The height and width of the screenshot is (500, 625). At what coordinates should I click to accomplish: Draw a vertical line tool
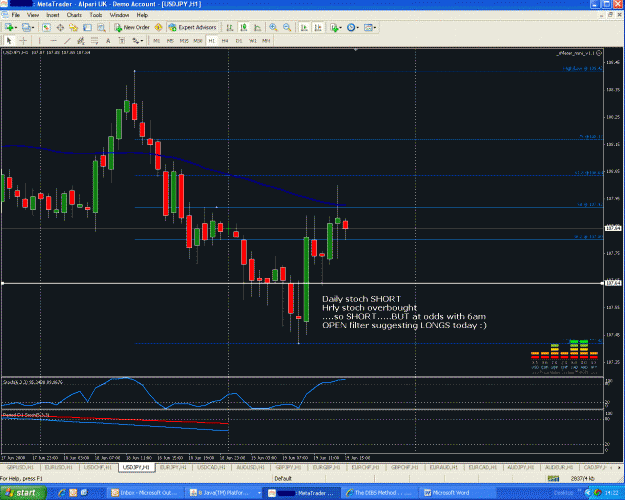[x=39, y=41]
